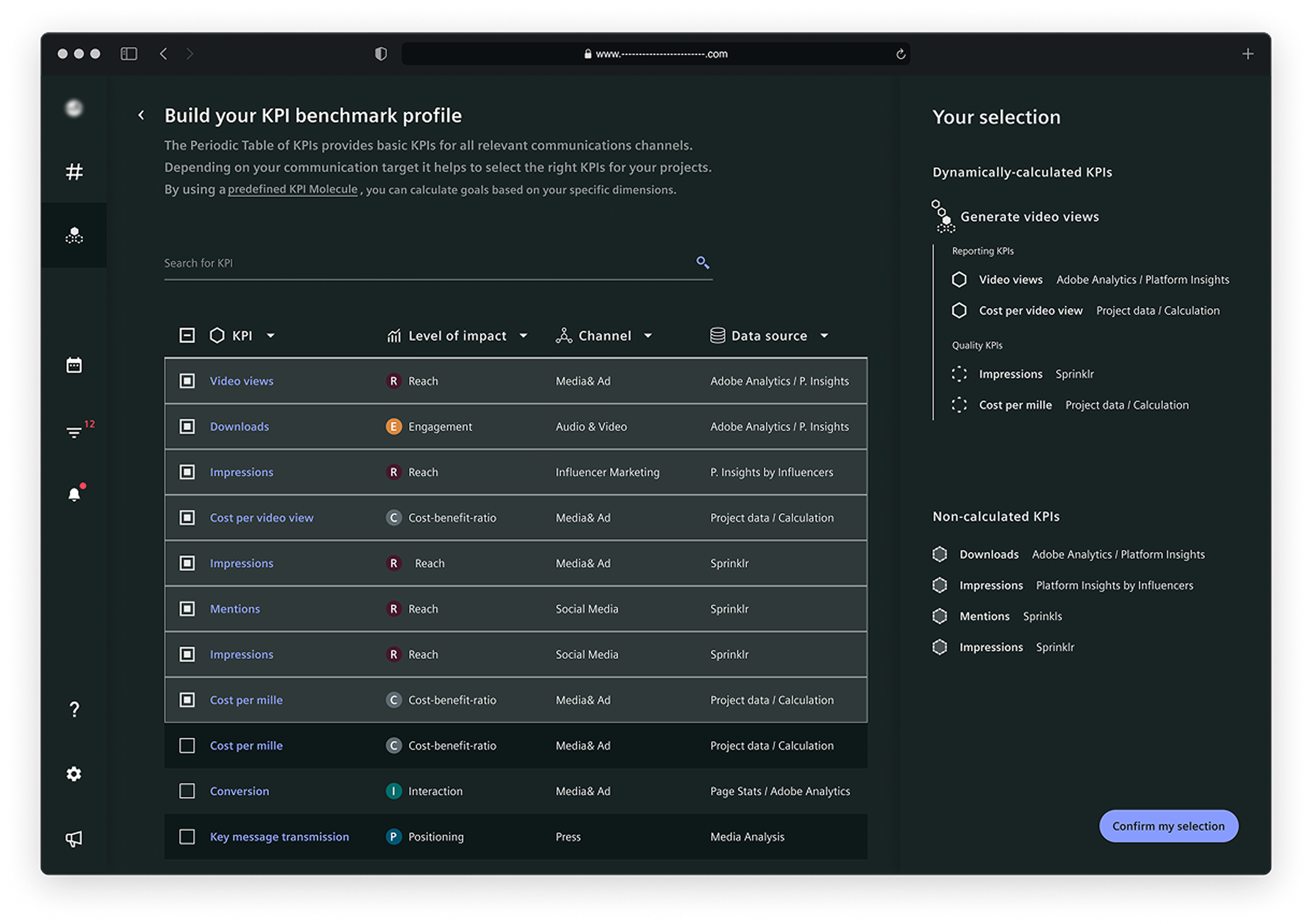Click Downloads under Non-calculated KPIs

[x=989, y=554]
